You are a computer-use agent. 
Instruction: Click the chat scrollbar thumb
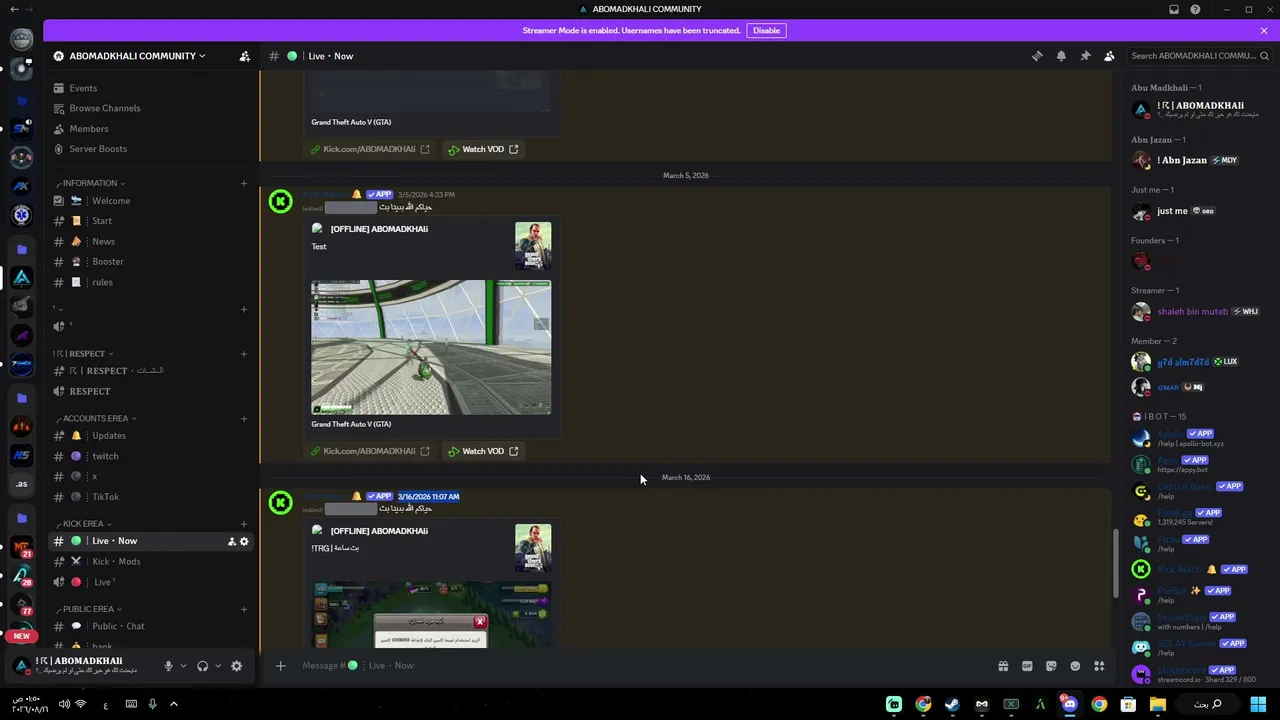(x=1115, y=564)
